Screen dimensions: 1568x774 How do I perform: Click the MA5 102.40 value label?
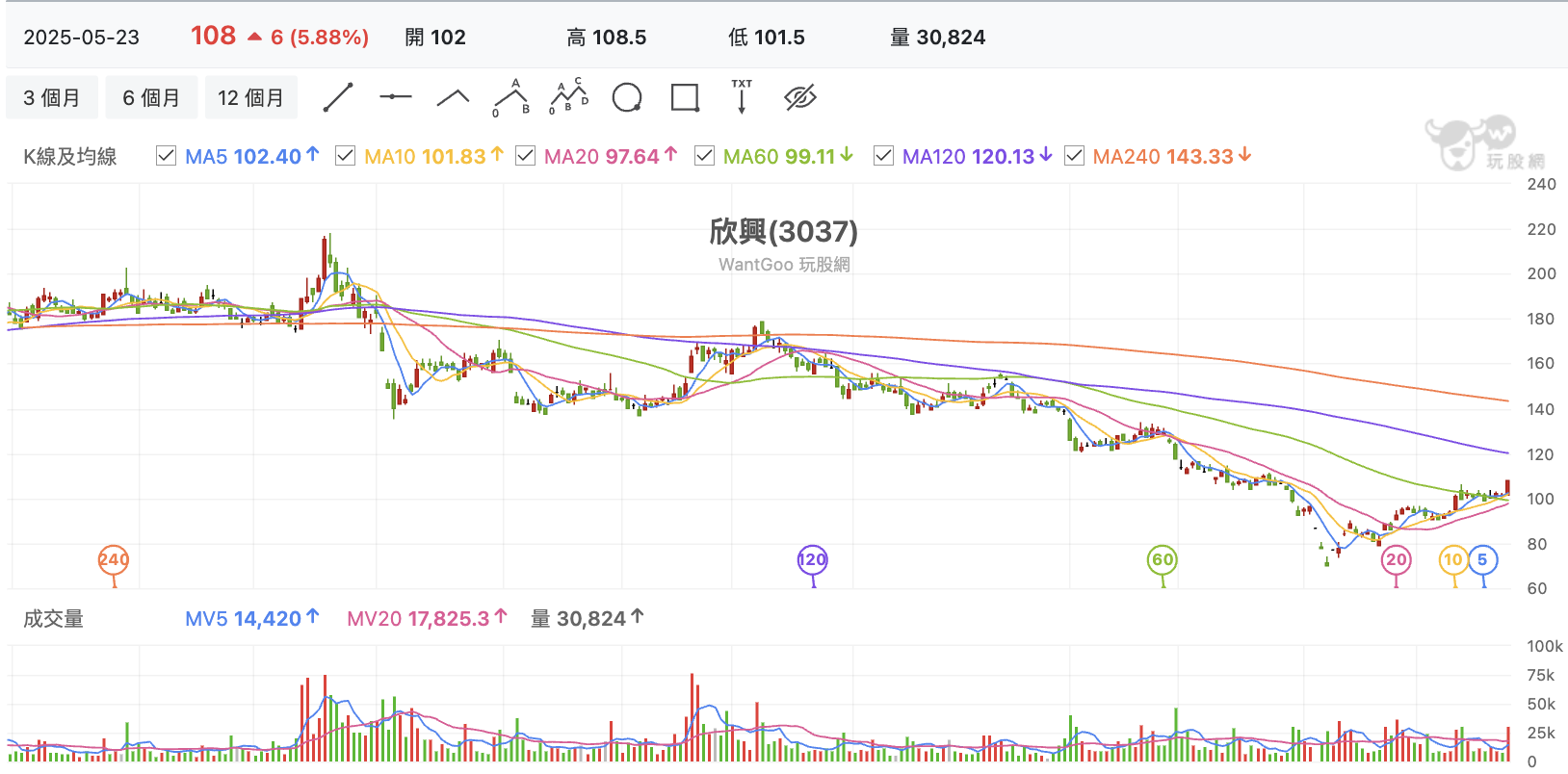click(251, 156)
